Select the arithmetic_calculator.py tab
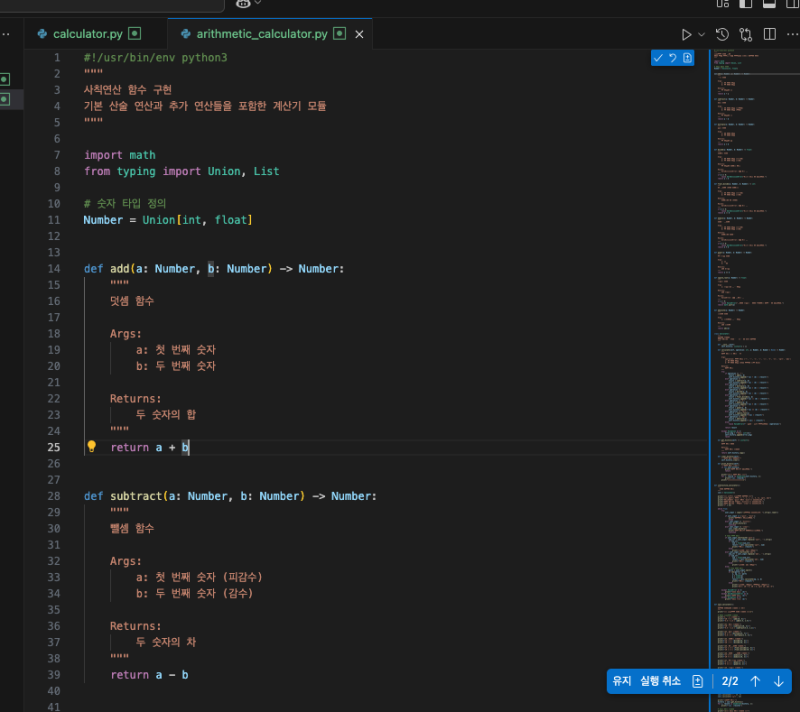 261,34
